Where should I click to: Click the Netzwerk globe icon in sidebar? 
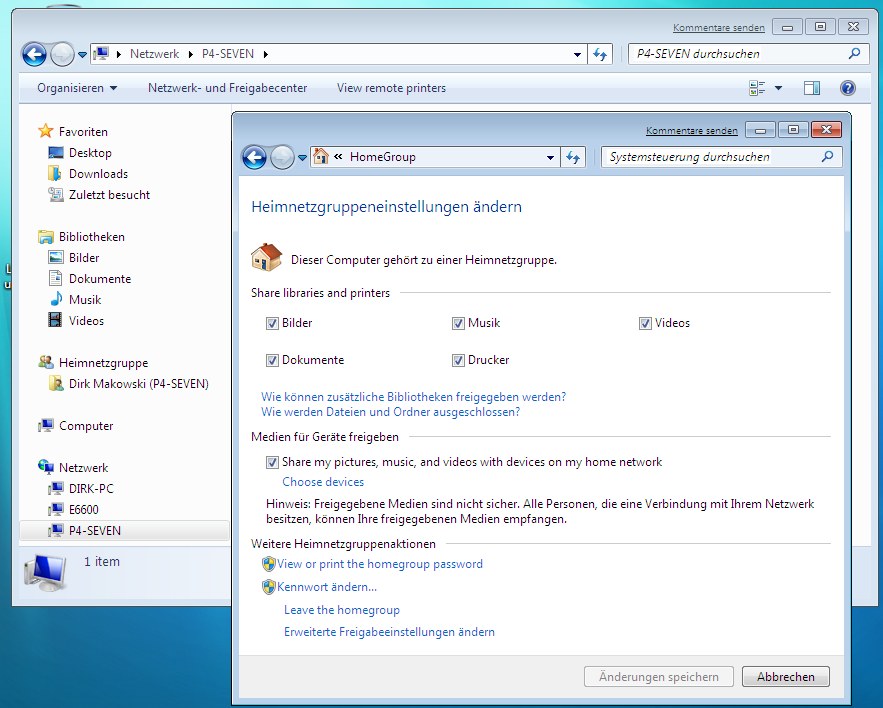(x=46, y=467)
